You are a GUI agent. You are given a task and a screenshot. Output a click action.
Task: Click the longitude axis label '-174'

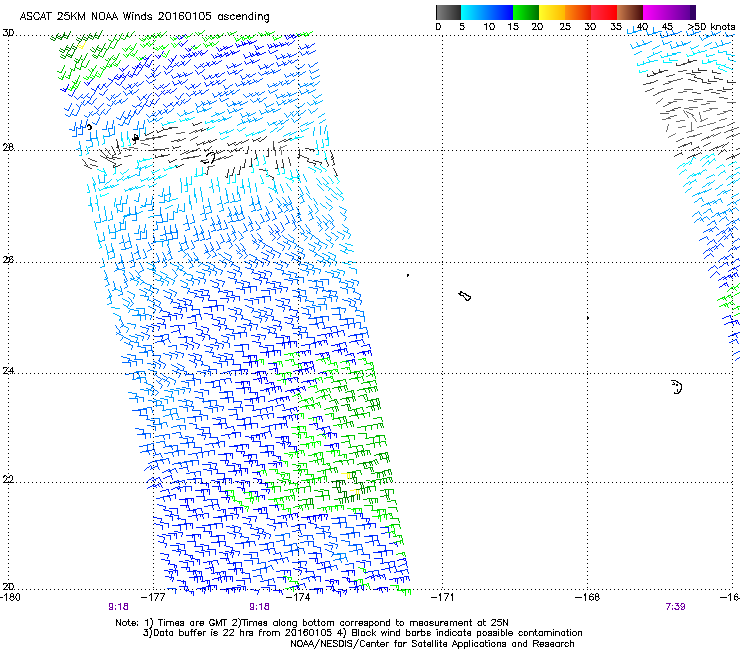pyautogui.click(x=300, y=597)
